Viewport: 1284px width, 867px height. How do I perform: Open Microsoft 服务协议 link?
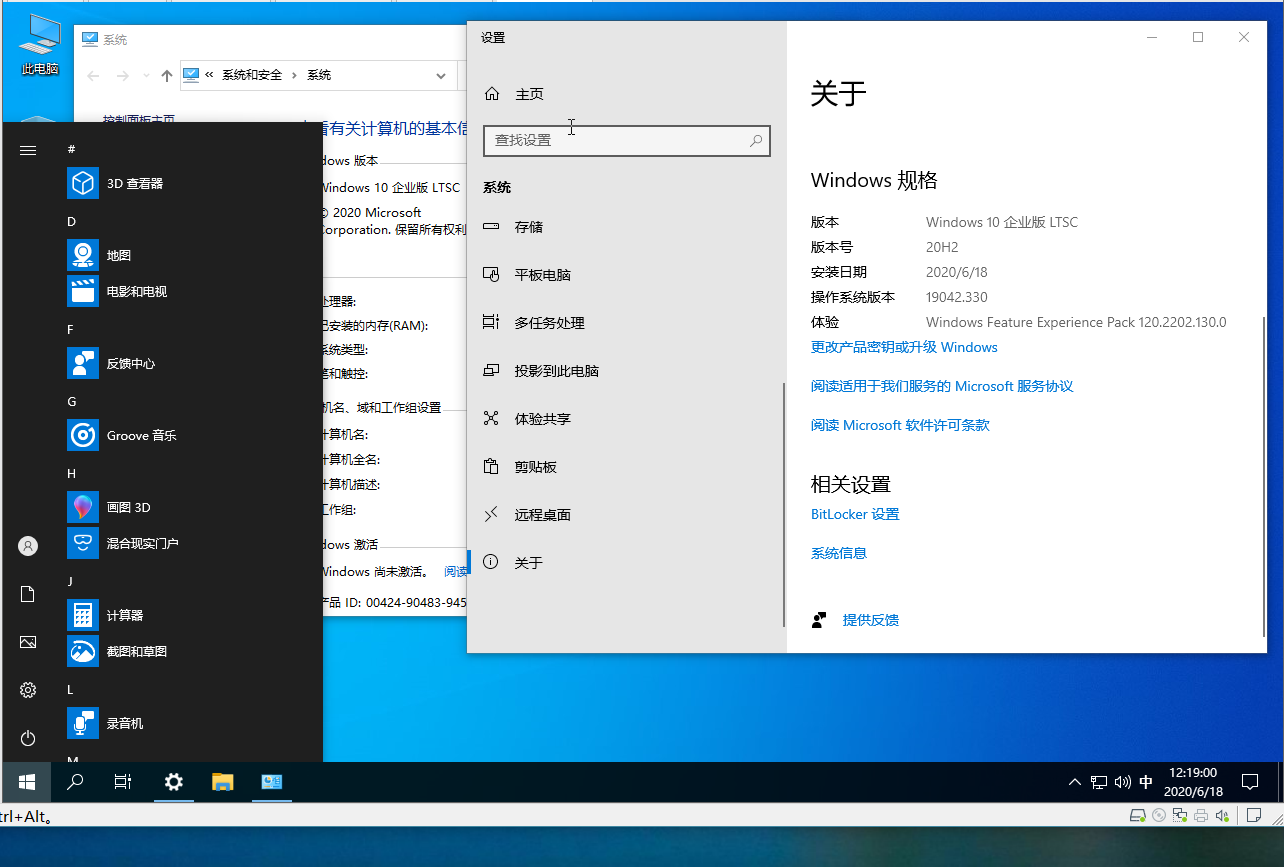pyautogui.click(x=942, y=387)
